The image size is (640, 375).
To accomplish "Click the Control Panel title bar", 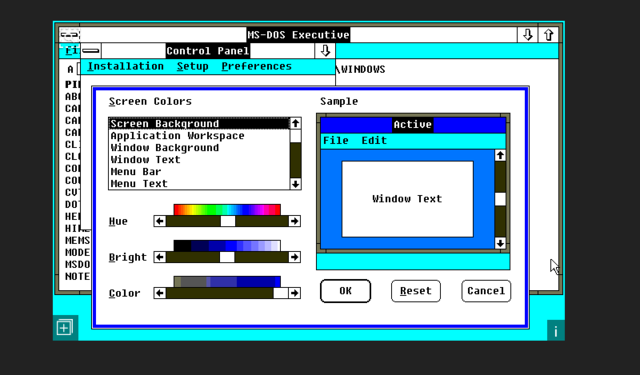I will coord(208,51).
